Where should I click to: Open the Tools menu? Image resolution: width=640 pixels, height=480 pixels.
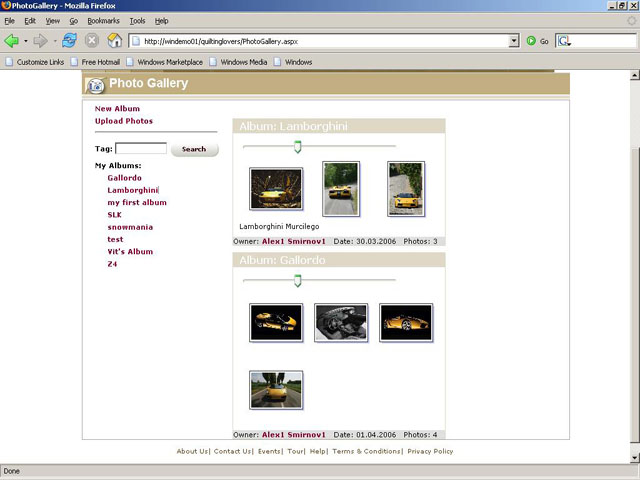coord(137,21)
